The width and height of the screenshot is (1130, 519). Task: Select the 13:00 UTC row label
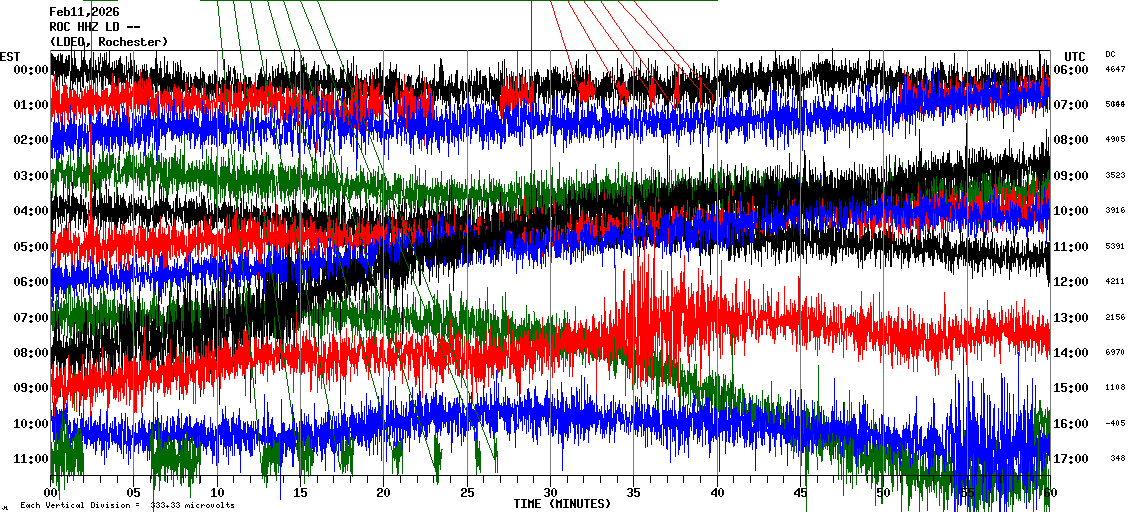[1071, 318]
